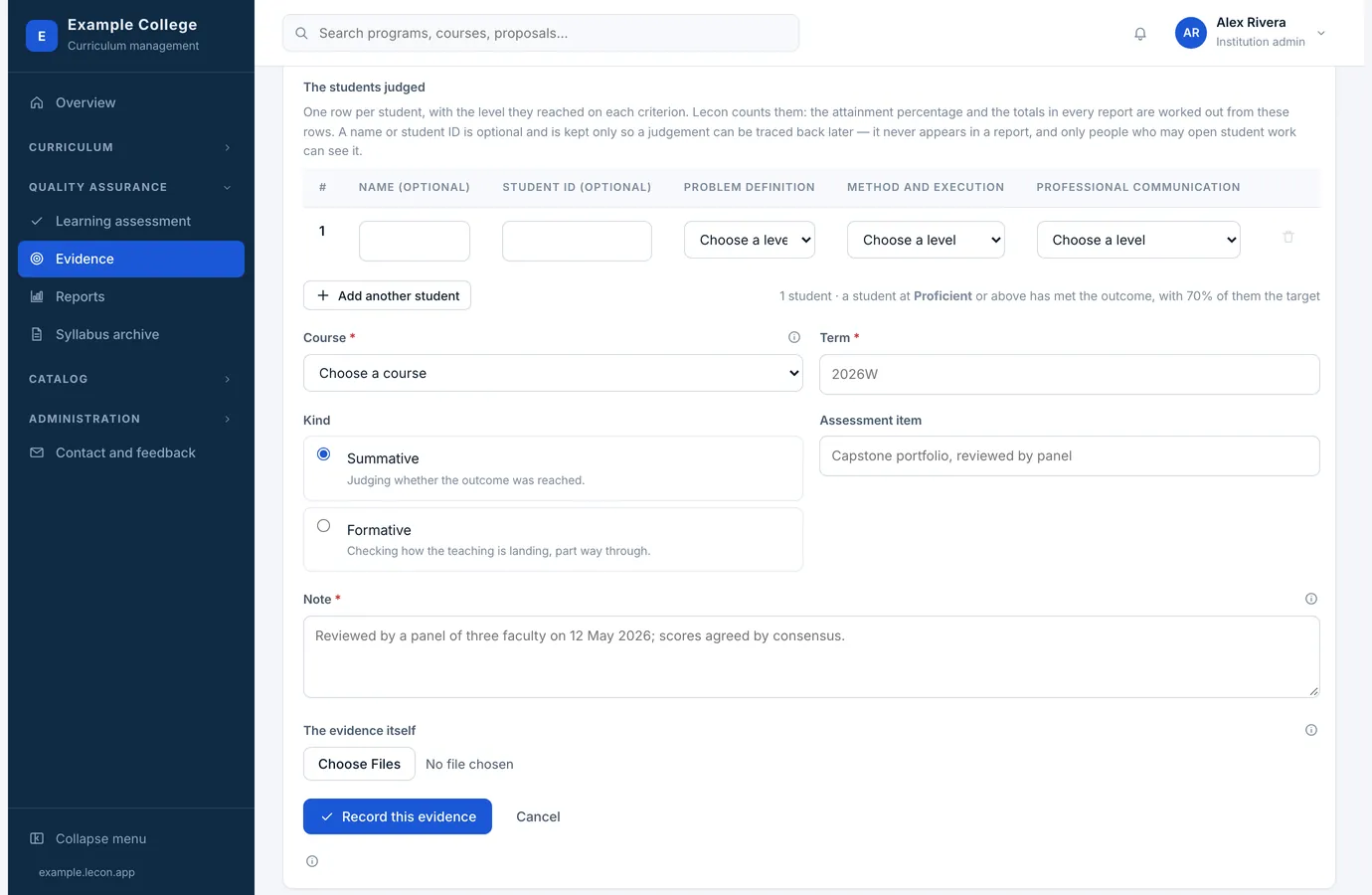This screenshot has height=895, width=1372.
Task: Open the Evidence sidebar item
Action: pyautogui.click(x=130, y=259)
